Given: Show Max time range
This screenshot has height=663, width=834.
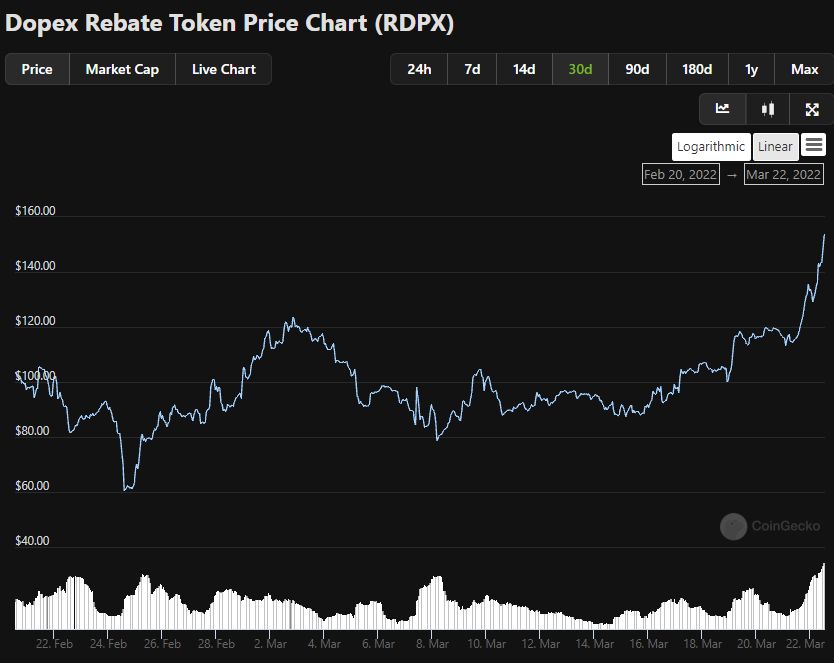Looking at the screenshot, I should 804,69.
